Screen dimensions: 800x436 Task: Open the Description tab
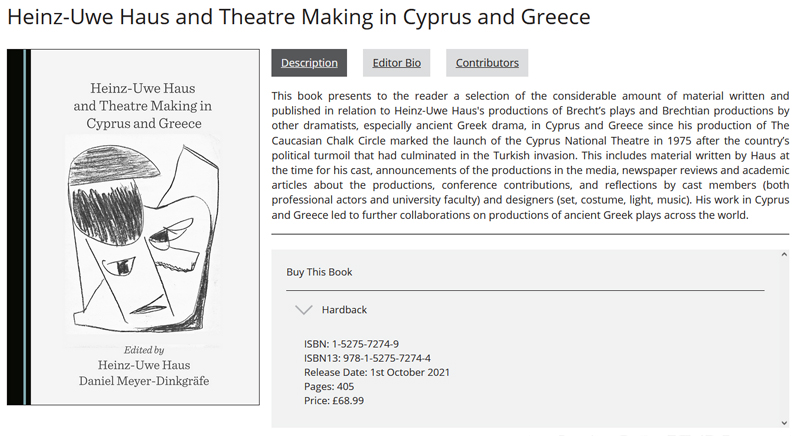coord(309,63)
